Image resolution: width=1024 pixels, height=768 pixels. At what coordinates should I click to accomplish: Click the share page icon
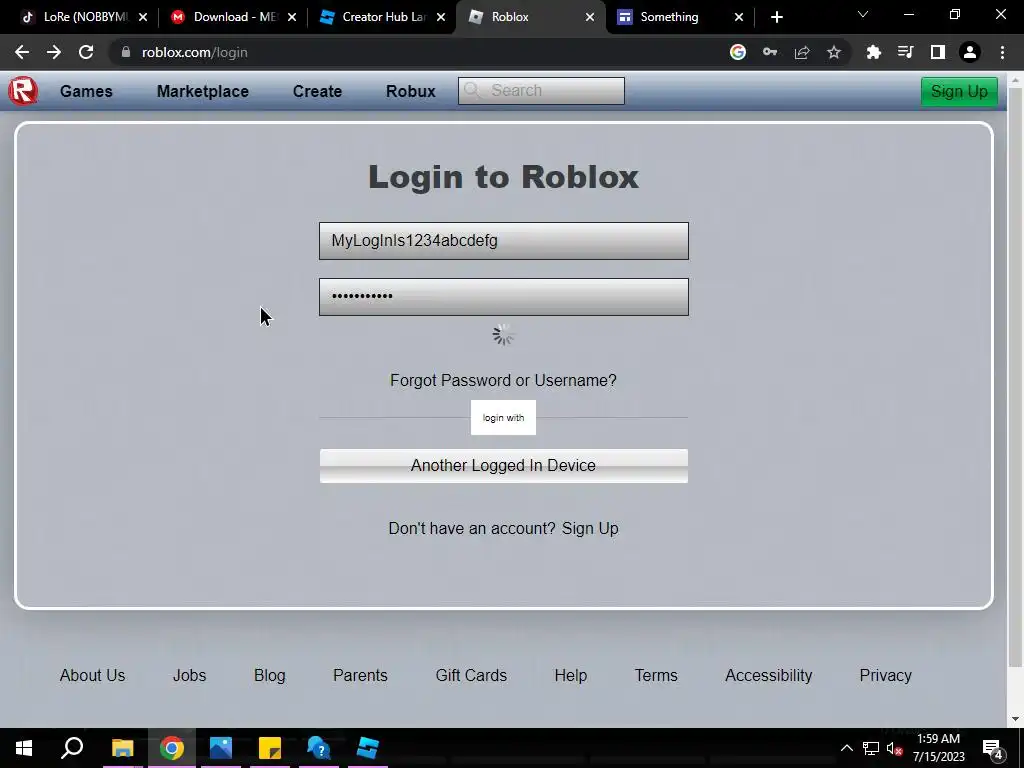tap(802, 52)
